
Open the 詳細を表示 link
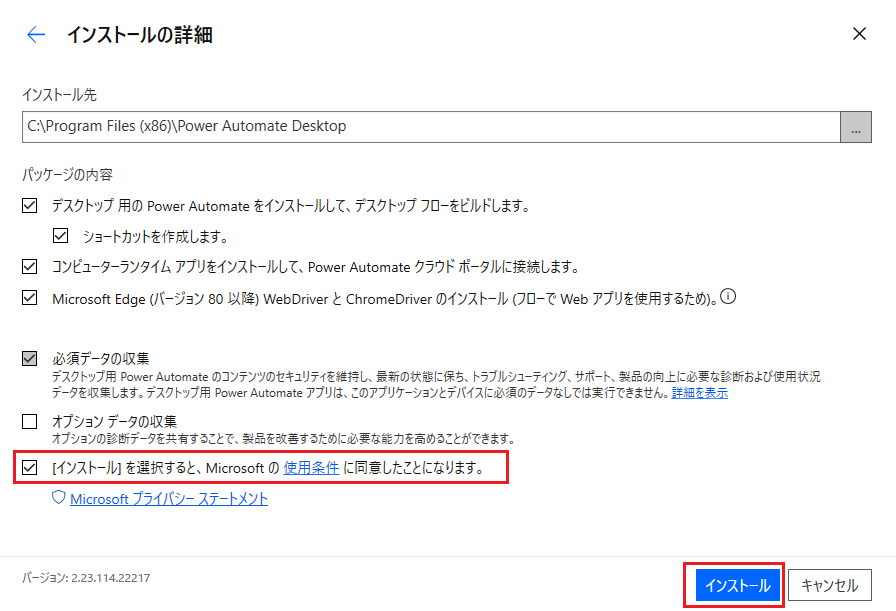coord(699,393)
